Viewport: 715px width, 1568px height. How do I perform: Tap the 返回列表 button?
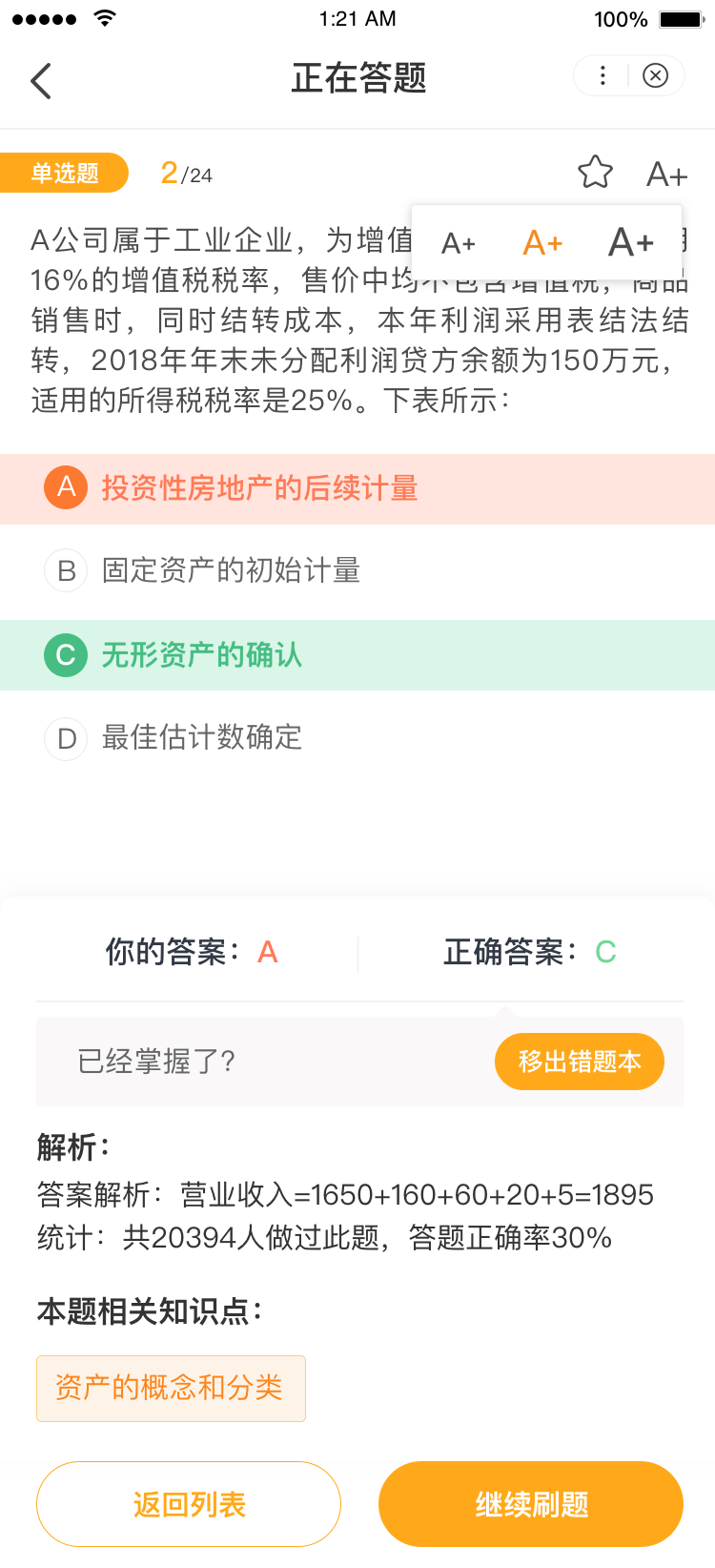pyautogui.click(x=189, y=1504)
